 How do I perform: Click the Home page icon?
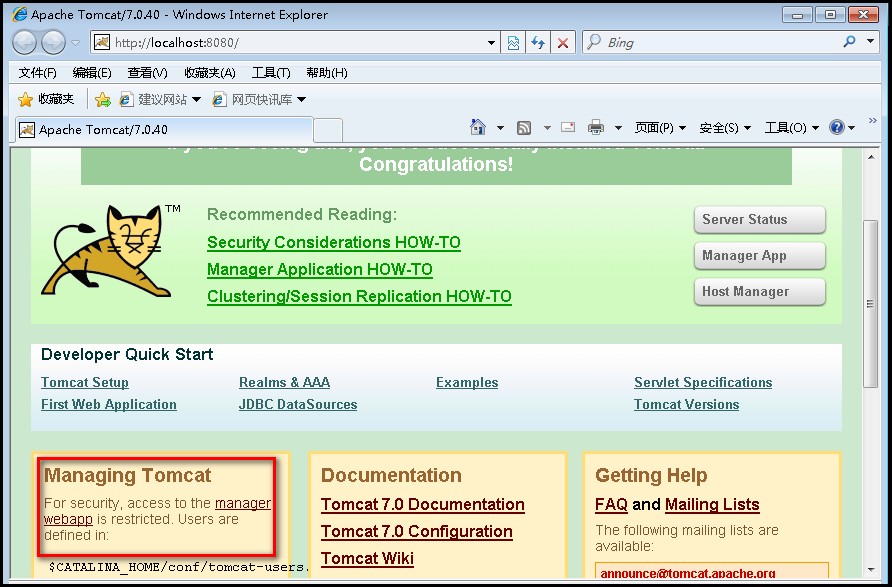click(478, 127)
